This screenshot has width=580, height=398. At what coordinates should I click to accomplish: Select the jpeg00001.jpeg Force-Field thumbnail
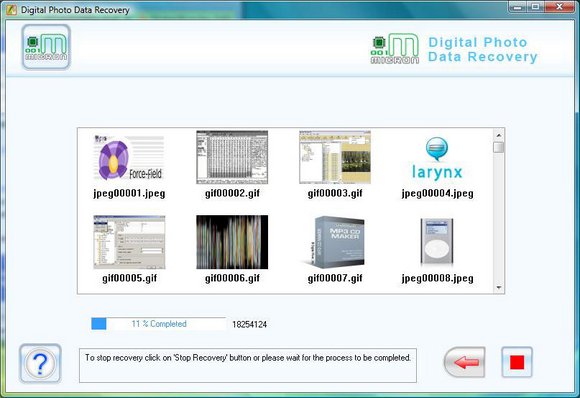129,158
